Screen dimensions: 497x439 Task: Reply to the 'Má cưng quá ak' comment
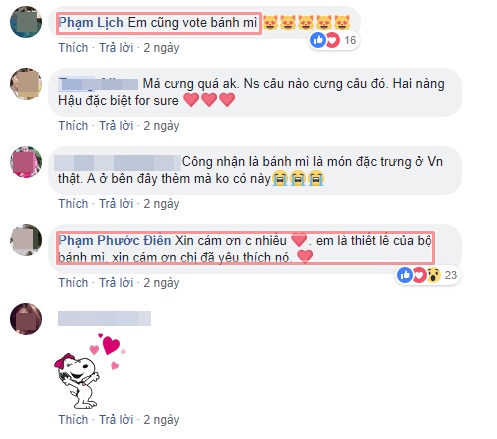coord(116,126)
